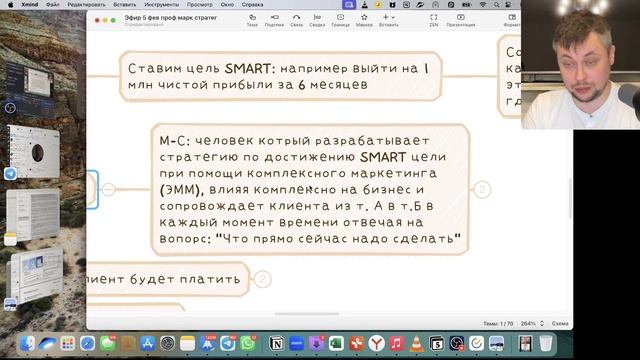Click the Подтема (Subtopic) toolbar icon
Viewport: 640px width, 360px height.
click(x=274, y=20)
